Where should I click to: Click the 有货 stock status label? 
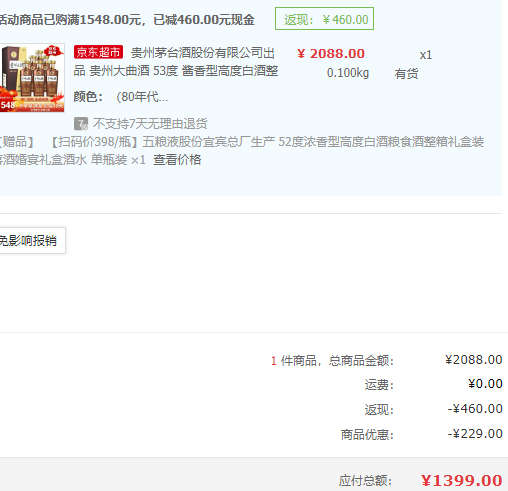(x=406, y=73)
